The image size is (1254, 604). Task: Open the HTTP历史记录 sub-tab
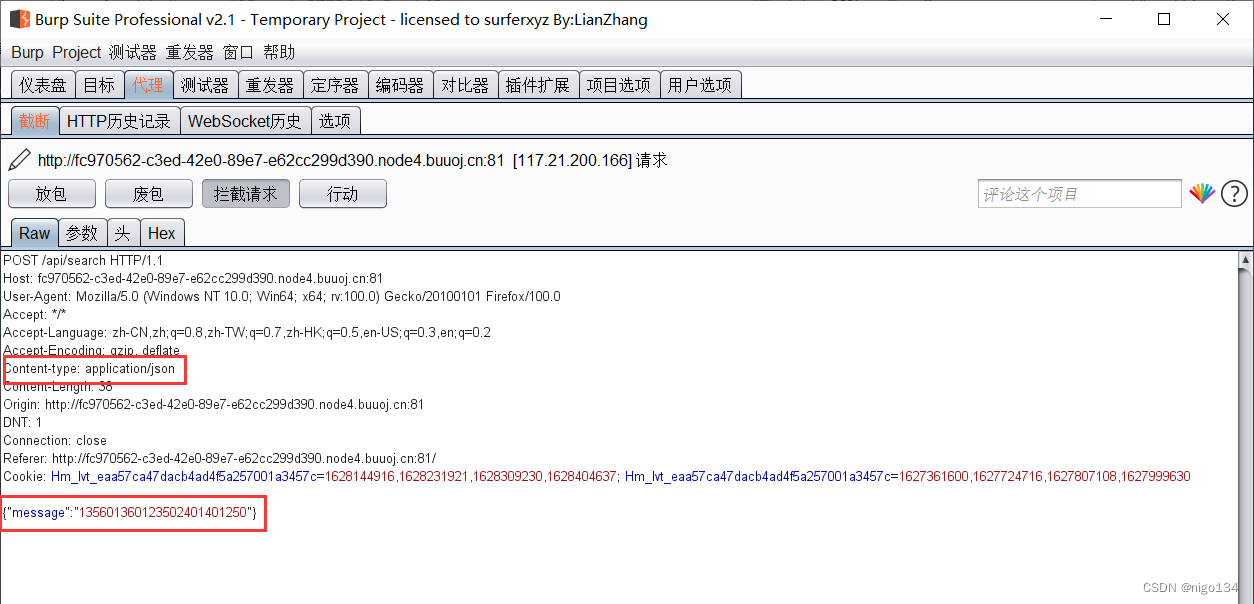click(x=119, y=121)
